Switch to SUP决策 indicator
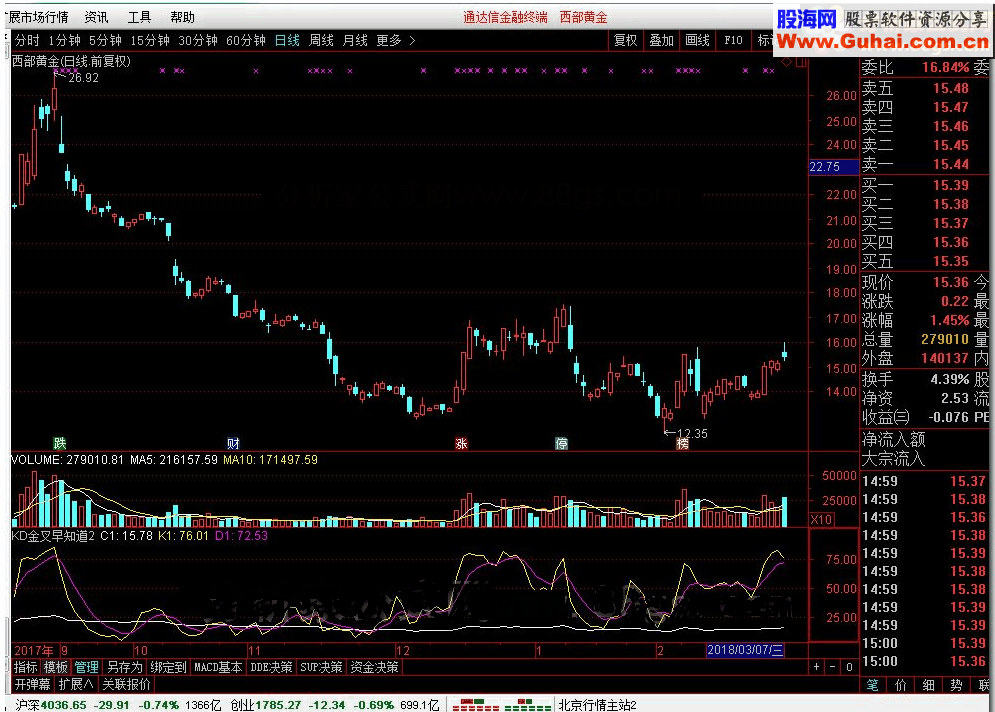The width and height of the screenshot is (995, 712). [321, 667]
